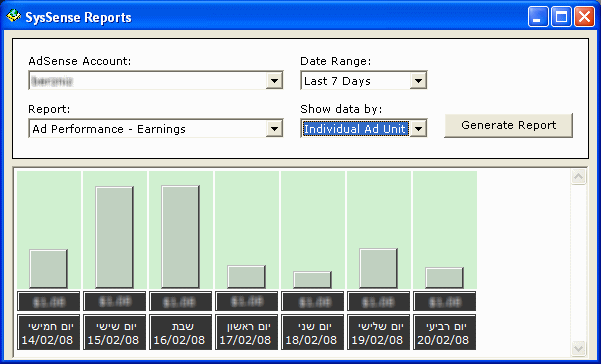Click the earnings value above 16/02/08

point(180,302)
